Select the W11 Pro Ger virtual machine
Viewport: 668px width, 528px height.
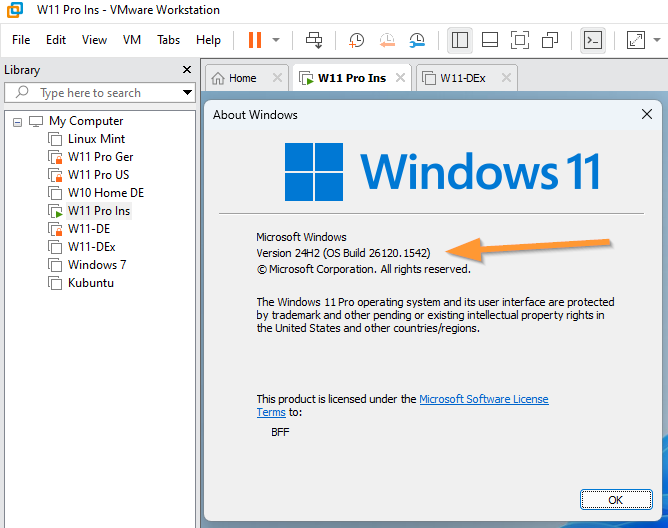(x=101, y=157)
